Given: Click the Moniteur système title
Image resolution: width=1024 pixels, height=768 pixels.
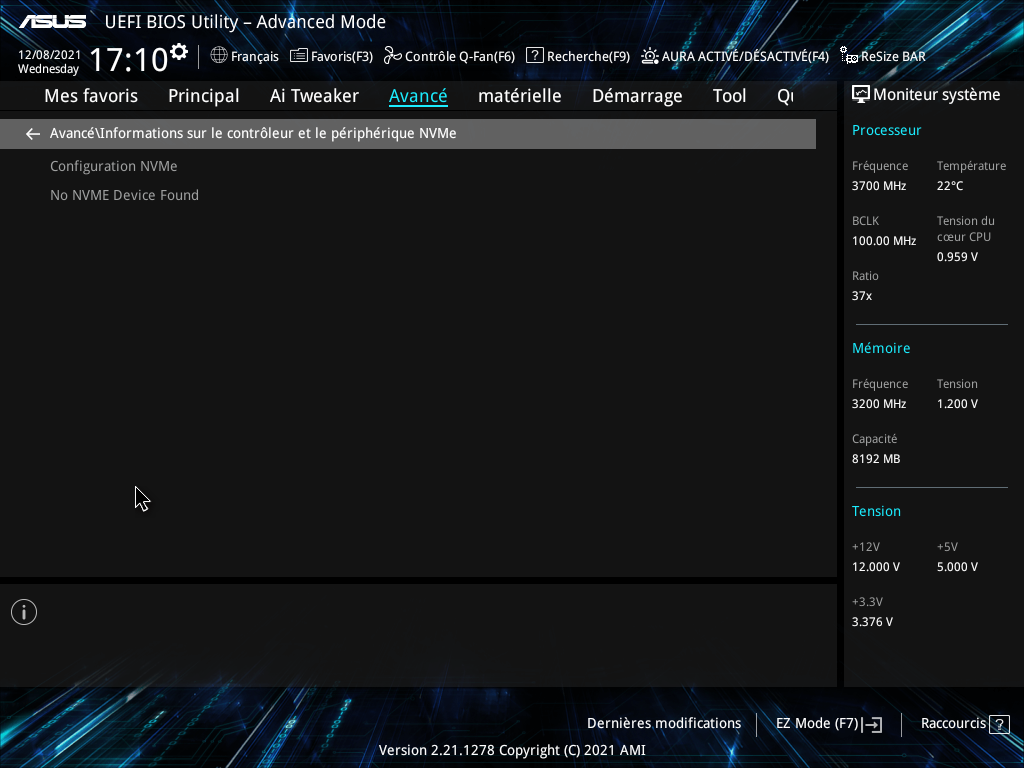Looking at the screenshot, I should (x=936, y=95).
